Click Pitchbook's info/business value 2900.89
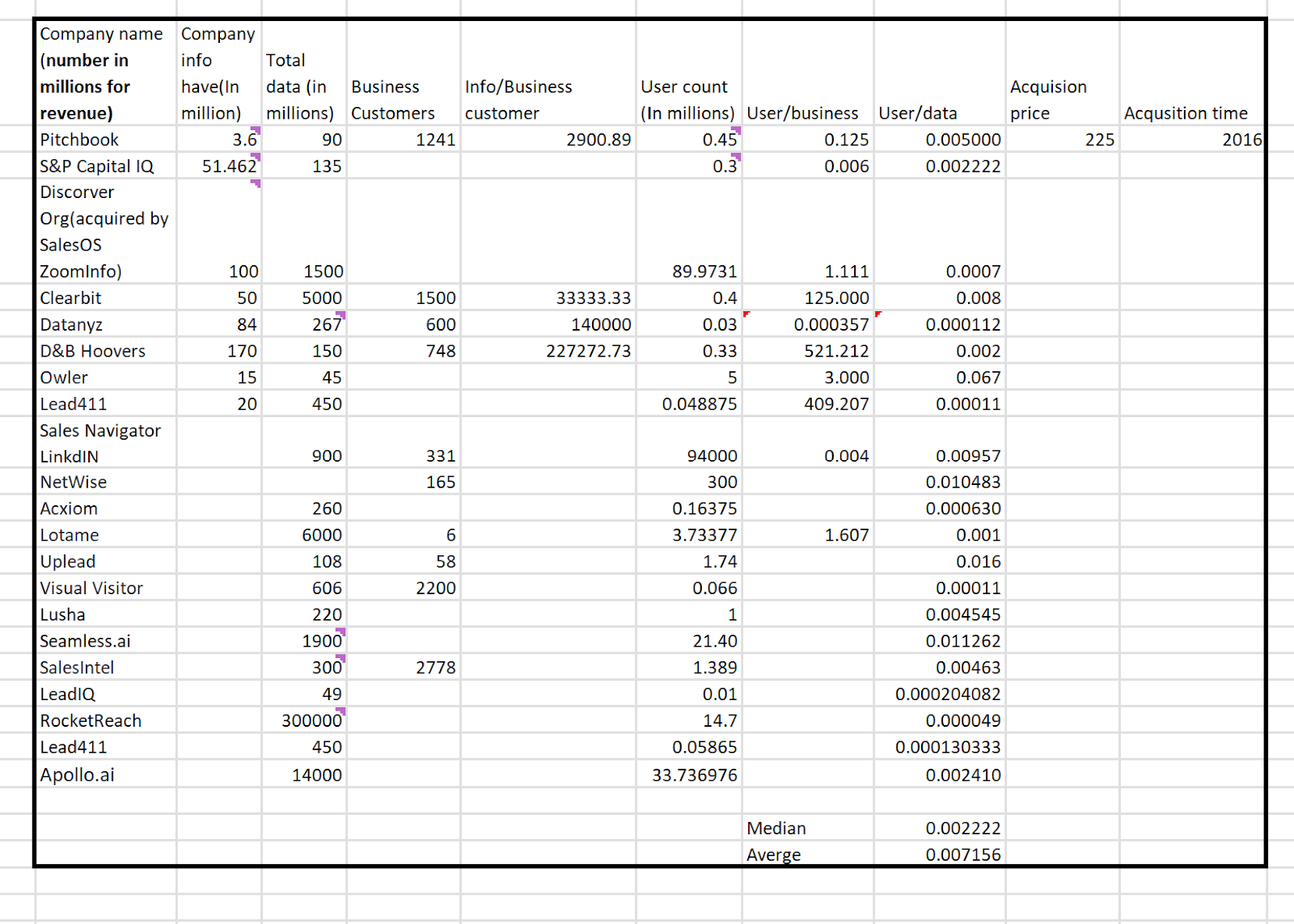 click(x=548, y=139)
